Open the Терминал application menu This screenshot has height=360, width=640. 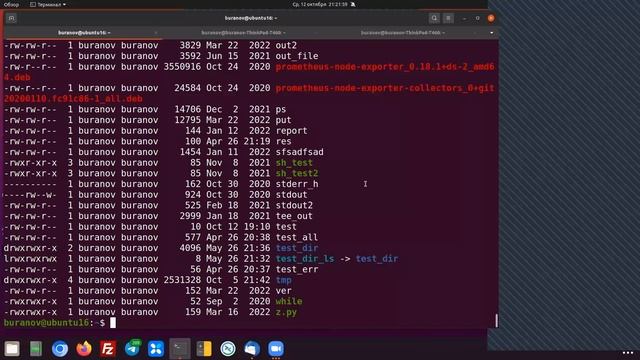pyautogui.click(x=48, y=4)
